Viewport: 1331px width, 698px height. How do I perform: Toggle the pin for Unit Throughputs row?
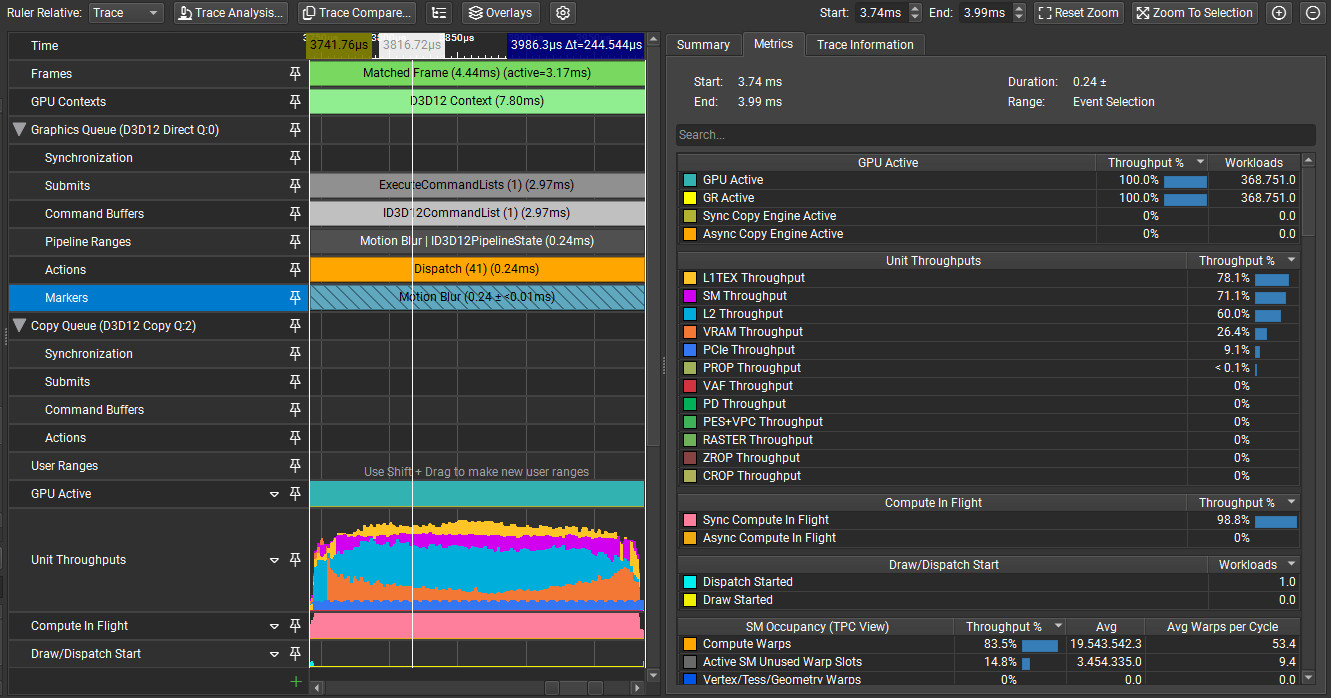[x=295, y=560]
